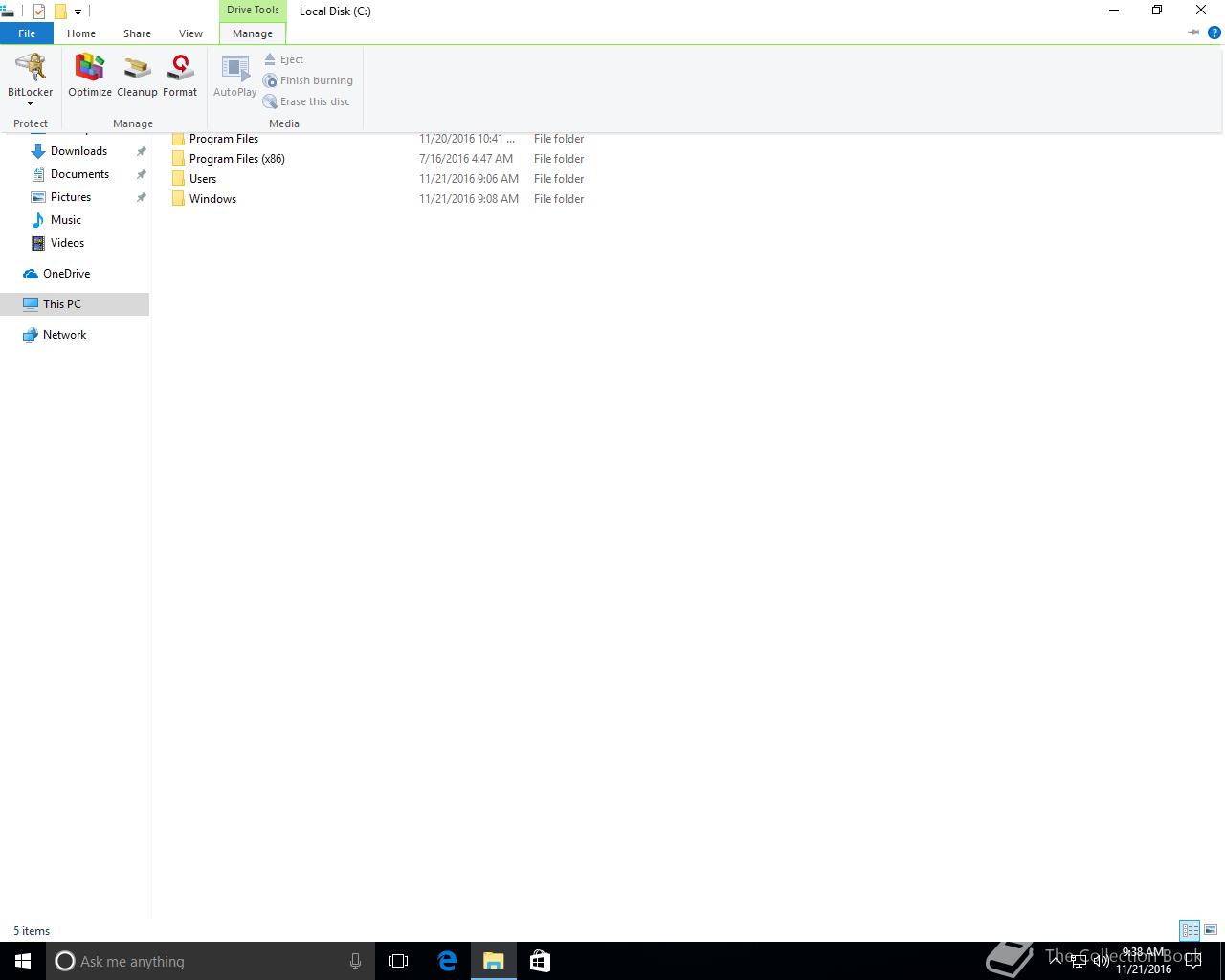Screen dimensions: 1225x980
Task: Select the Format drive tool
Action: 180,76
